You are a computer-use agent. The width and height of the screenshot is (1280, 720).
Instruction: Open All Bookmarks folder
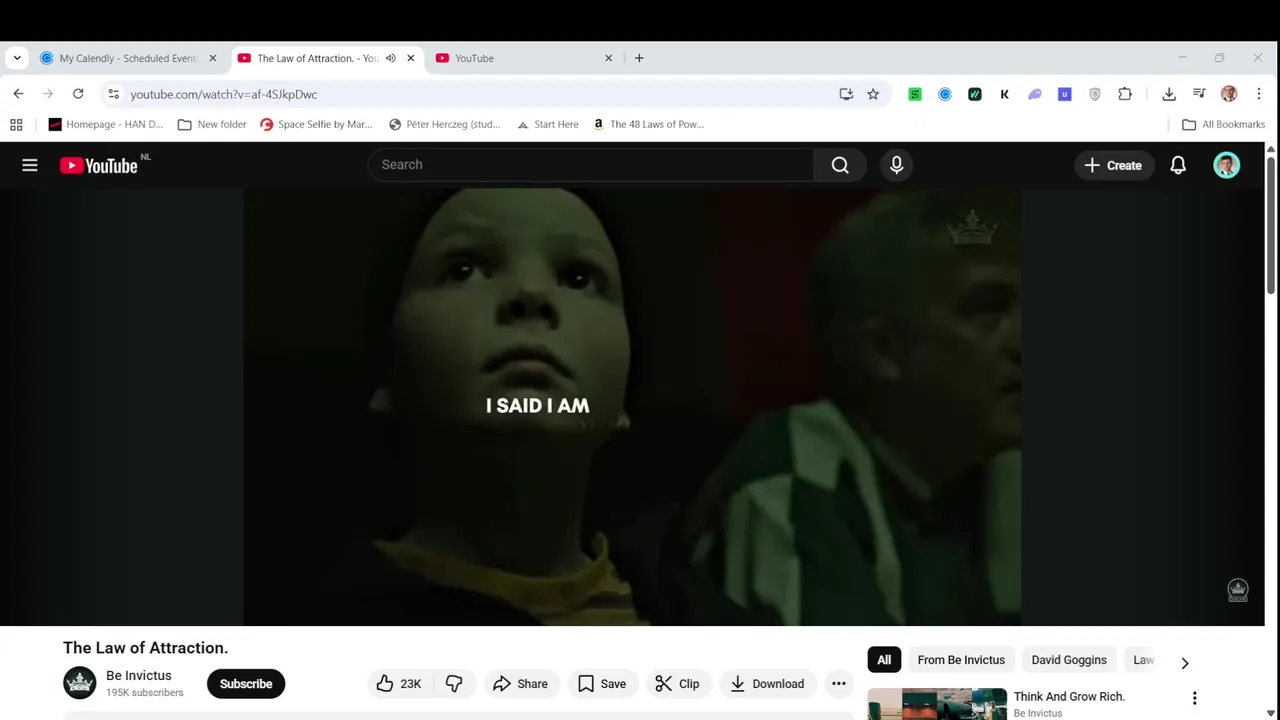[x=1223, y=125]
